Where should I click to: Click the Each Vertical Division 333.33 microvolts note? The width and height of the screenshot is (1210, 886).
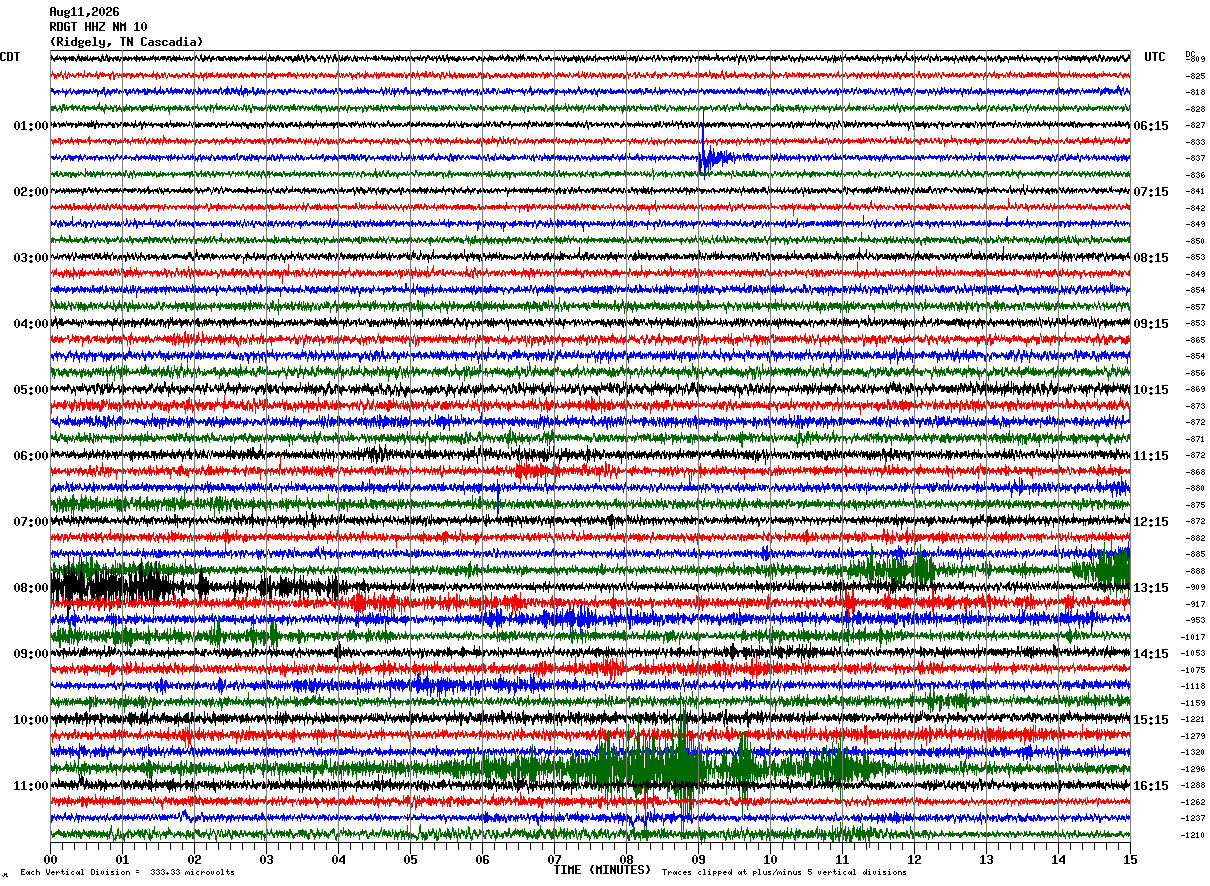click(x=128, y=873)
